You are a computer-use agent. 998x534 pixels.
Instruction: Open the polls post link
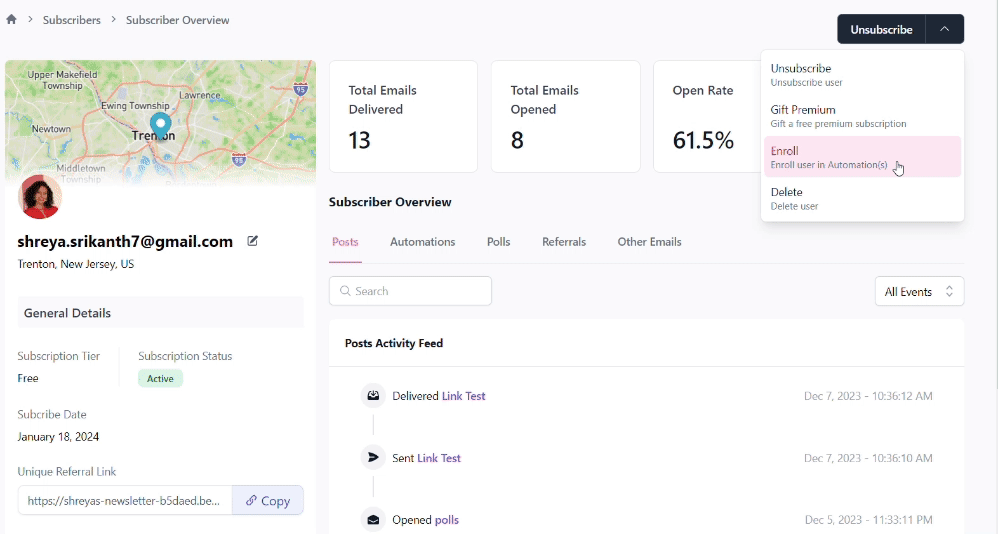pos(447,520)
